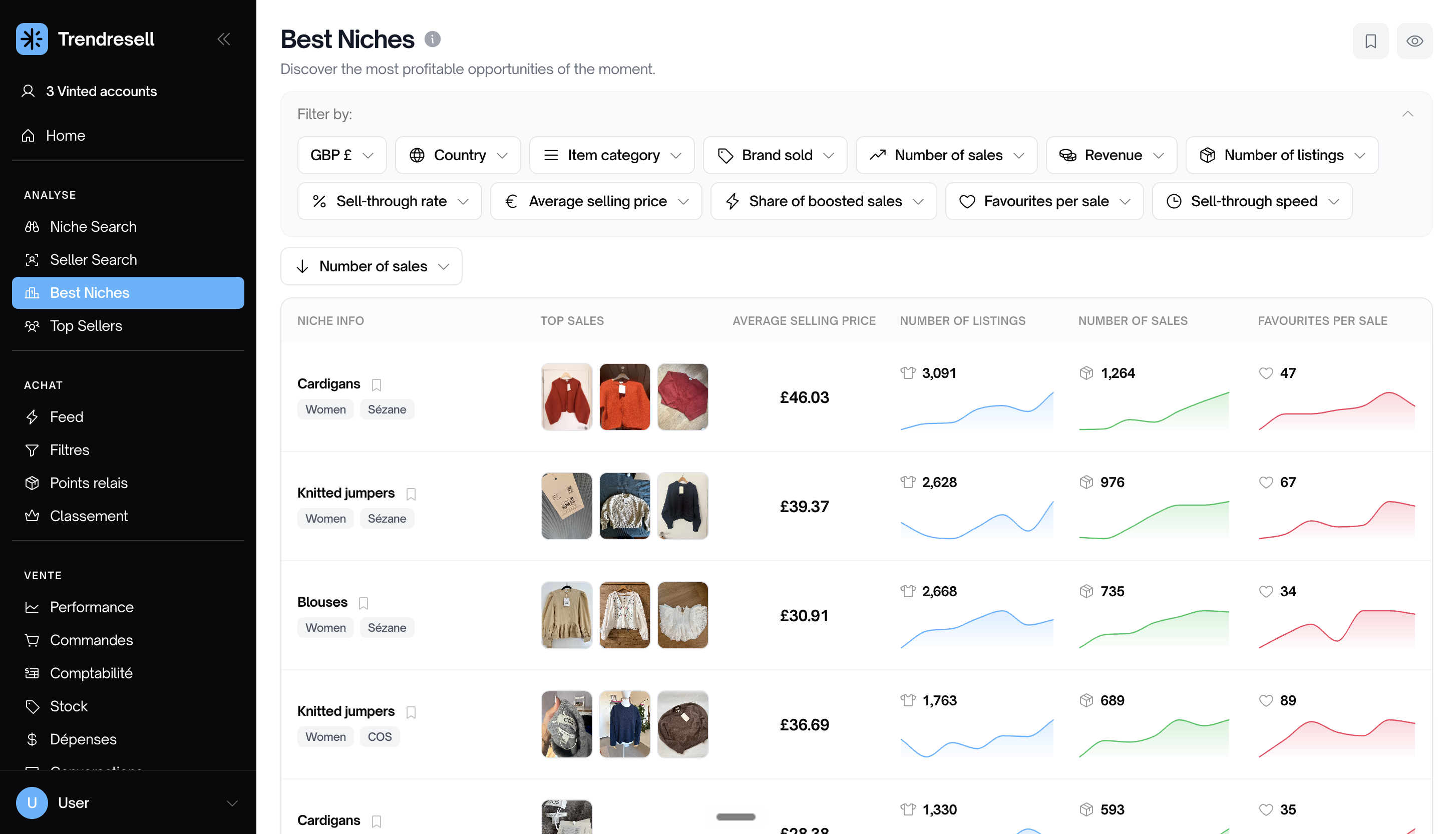This screenshot has height=834, width=1456.
Task: Open the Feed section
Action: click(128, 417)
